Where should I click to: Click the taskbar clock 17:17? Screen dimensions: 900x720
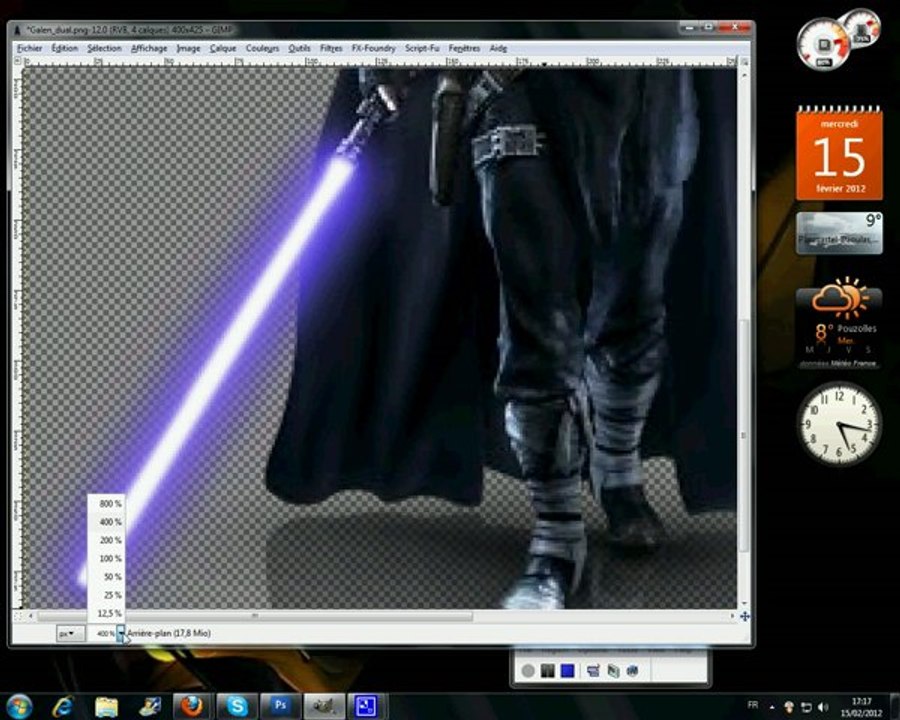click(x=861, y=707)
